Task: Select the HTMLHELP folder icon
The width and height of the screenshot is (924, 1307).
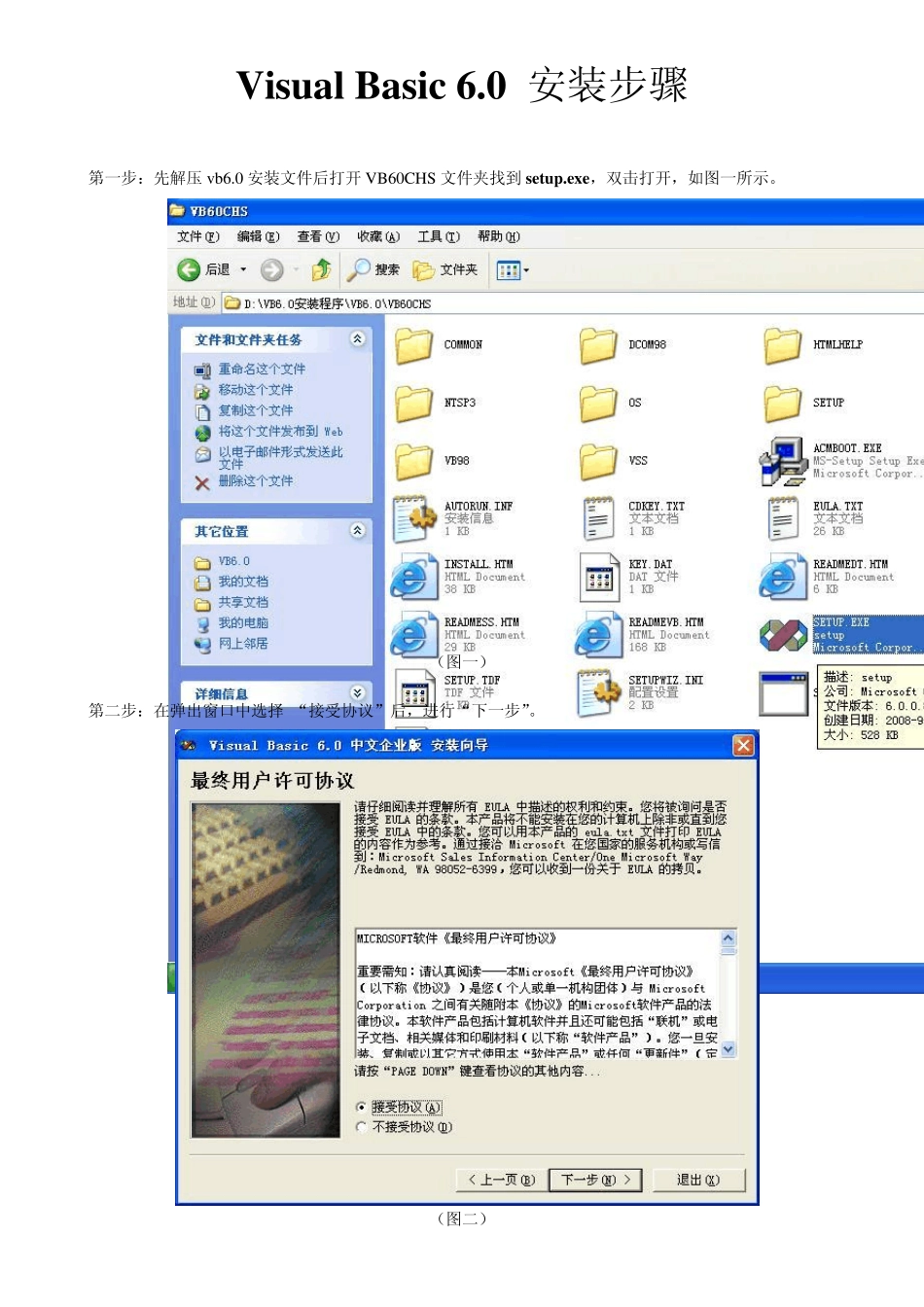Action: pyautogui.click(x=782, y=345)
